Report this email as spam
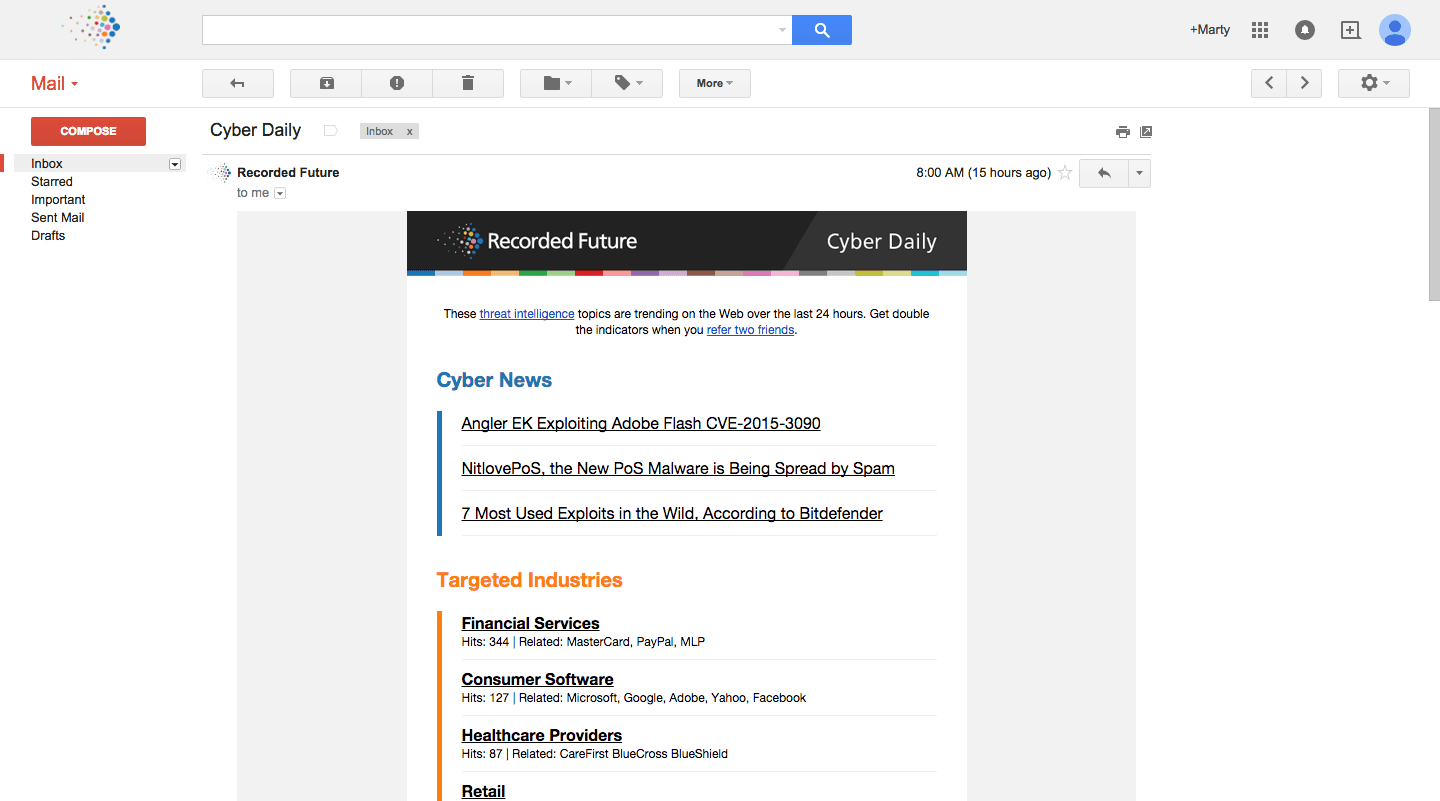1440x801 pixels. tap(397, 83)
